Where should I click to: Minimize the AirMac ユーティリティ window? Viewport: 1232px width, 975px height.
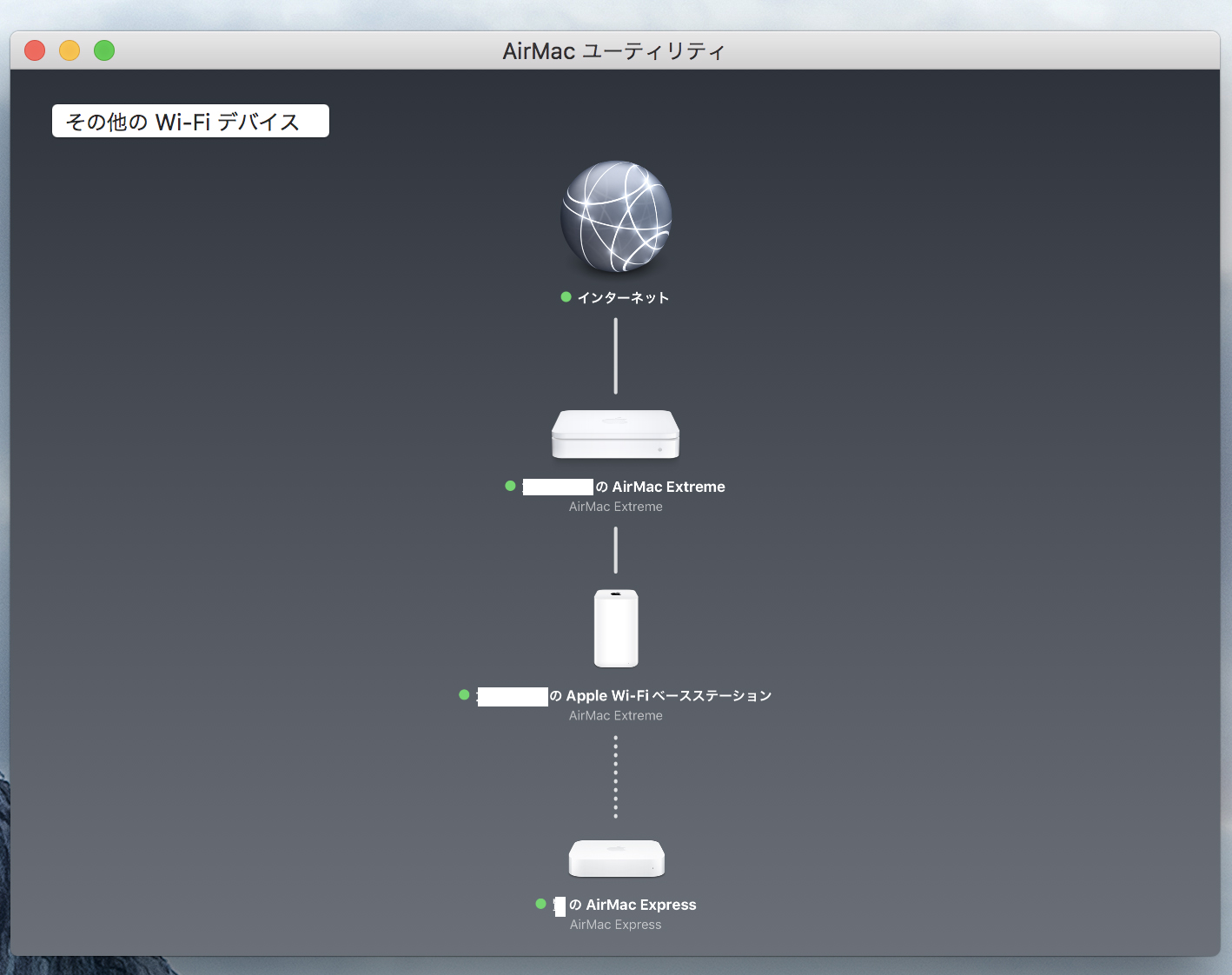(70, 50)
